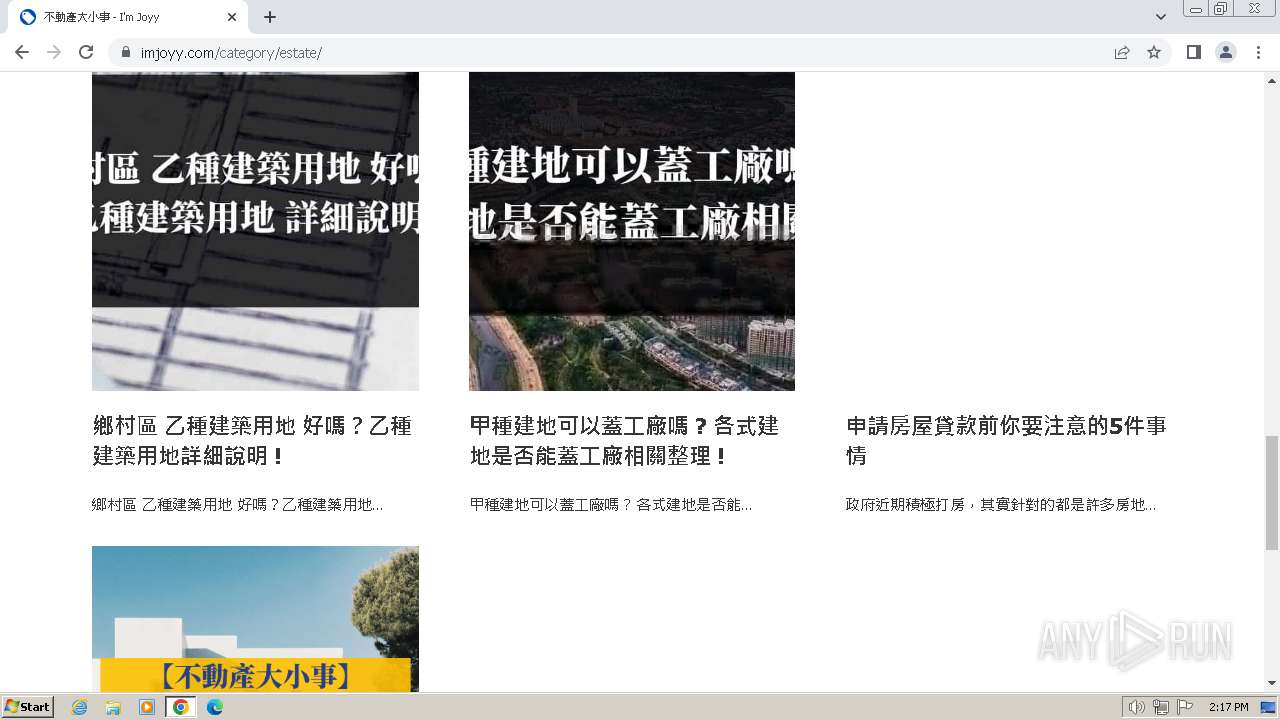Switch to Chrome taskbar icon
1280x720 pixels.
(x=181, y=707)
